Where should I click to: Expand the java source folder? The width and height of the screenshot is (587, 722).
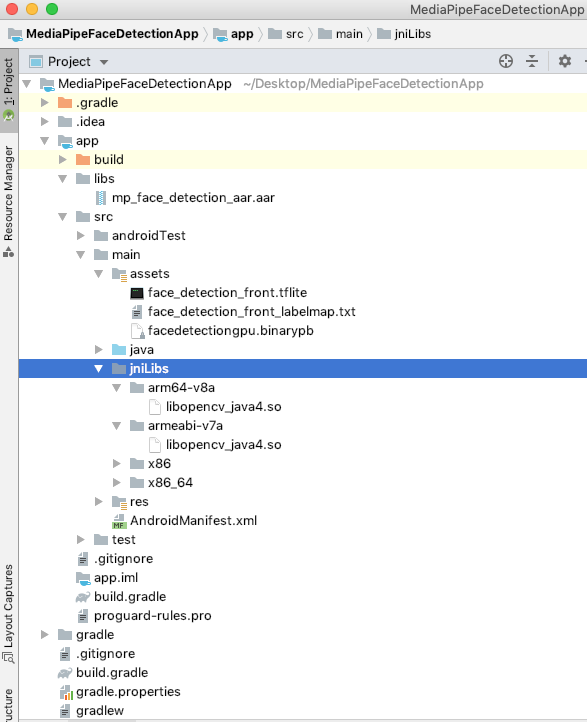point(99,350)
